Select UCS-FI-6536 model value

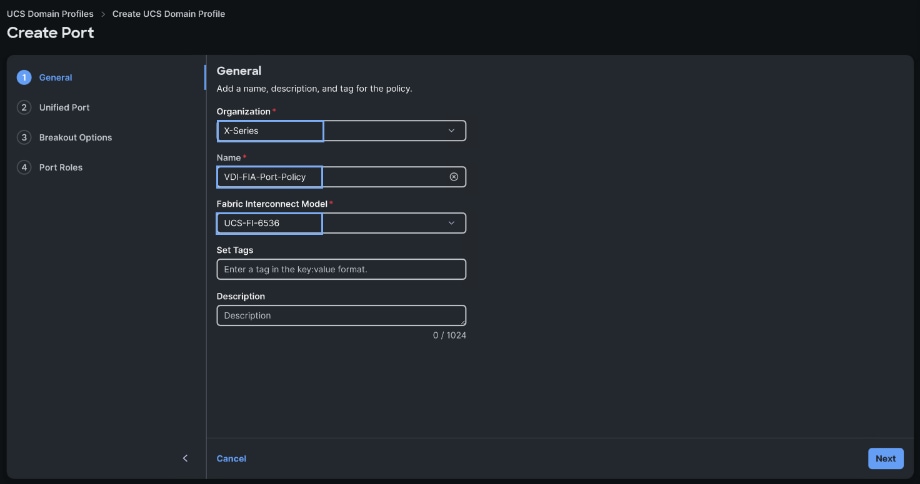pos(252,223)
